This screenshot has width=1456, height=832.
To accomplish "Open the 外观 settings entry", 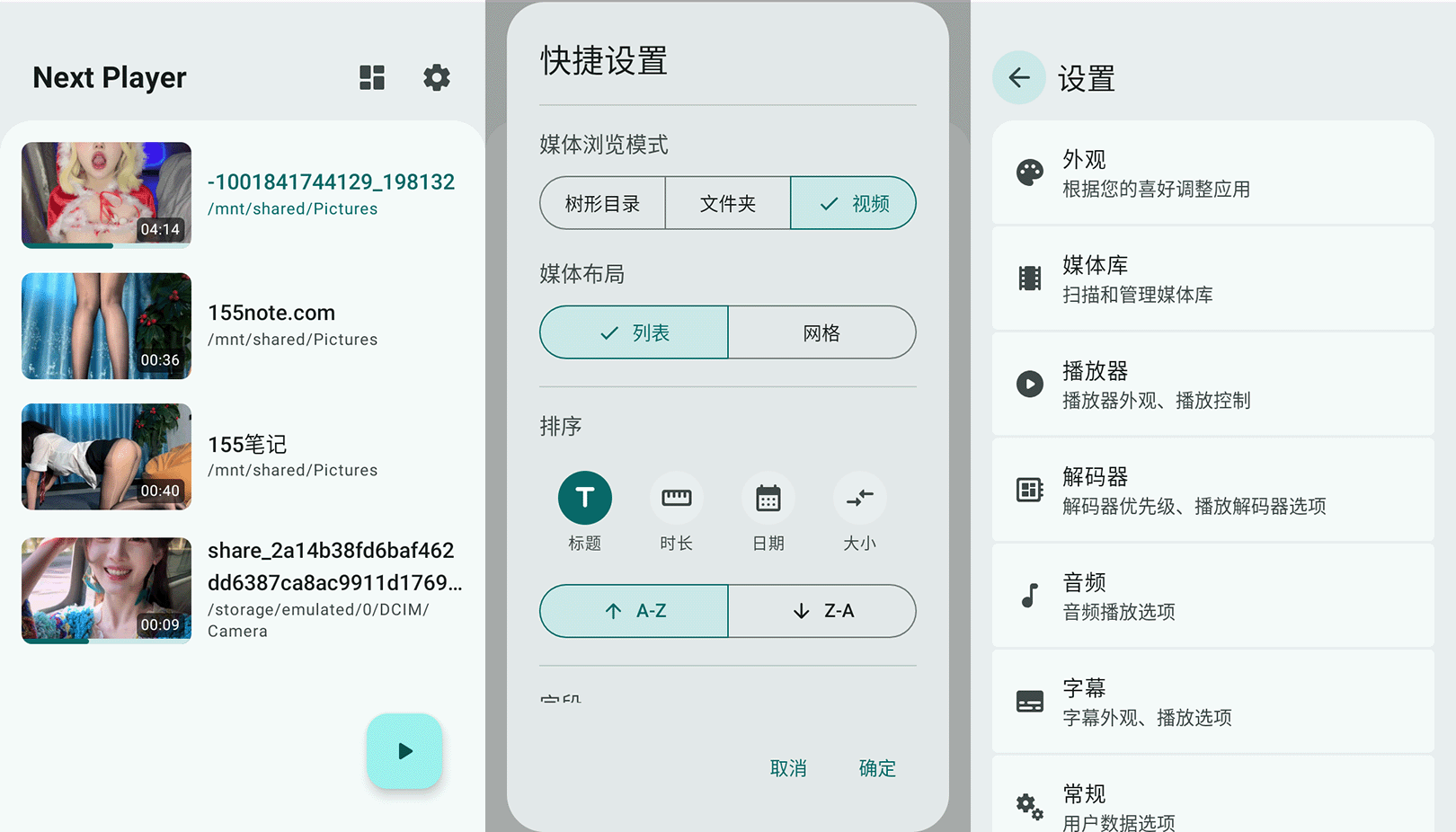I will tap(1212, 173).
